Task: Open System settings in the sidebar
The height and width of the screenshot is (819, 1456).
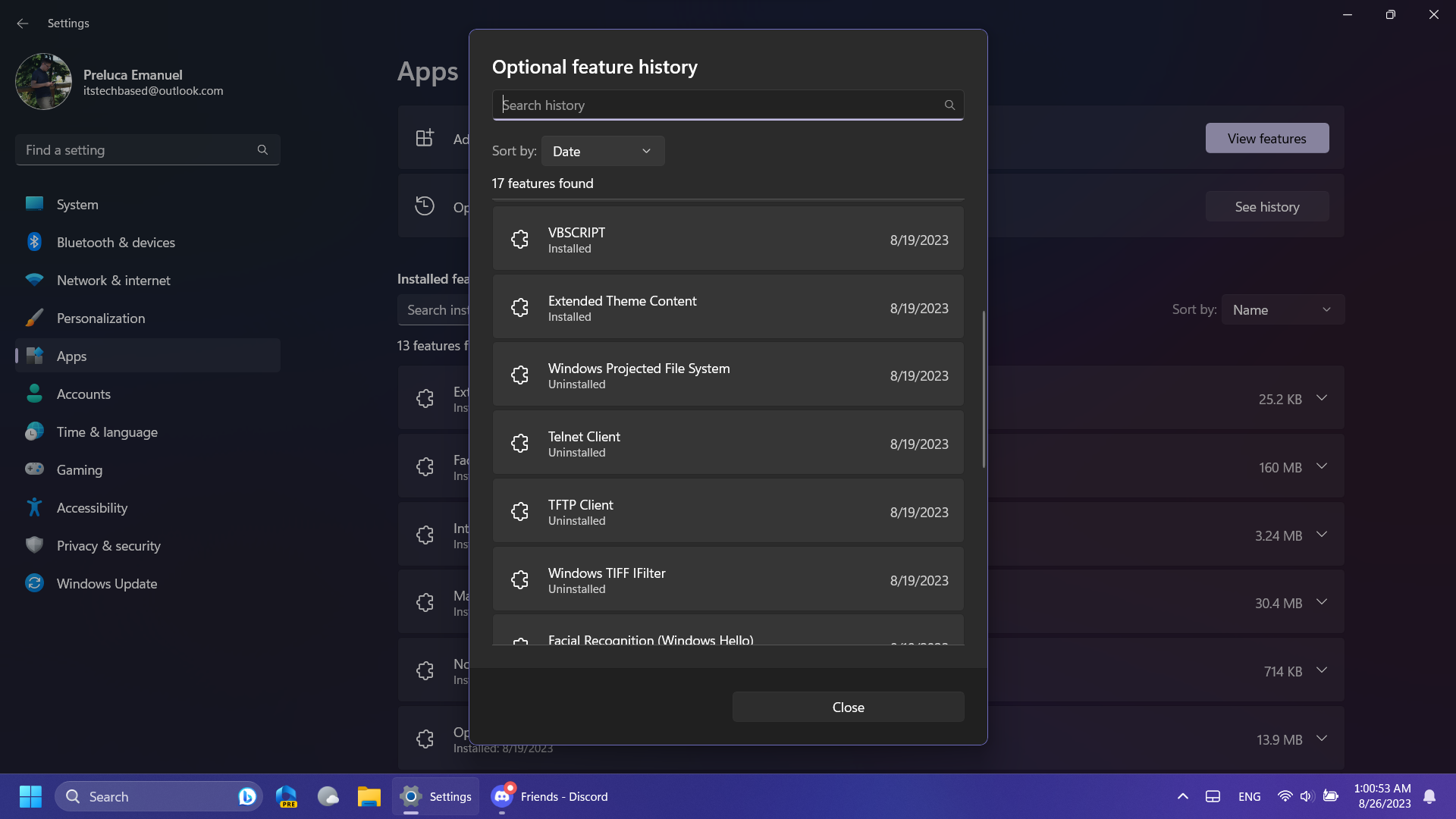Action: [x=148, y=204]
